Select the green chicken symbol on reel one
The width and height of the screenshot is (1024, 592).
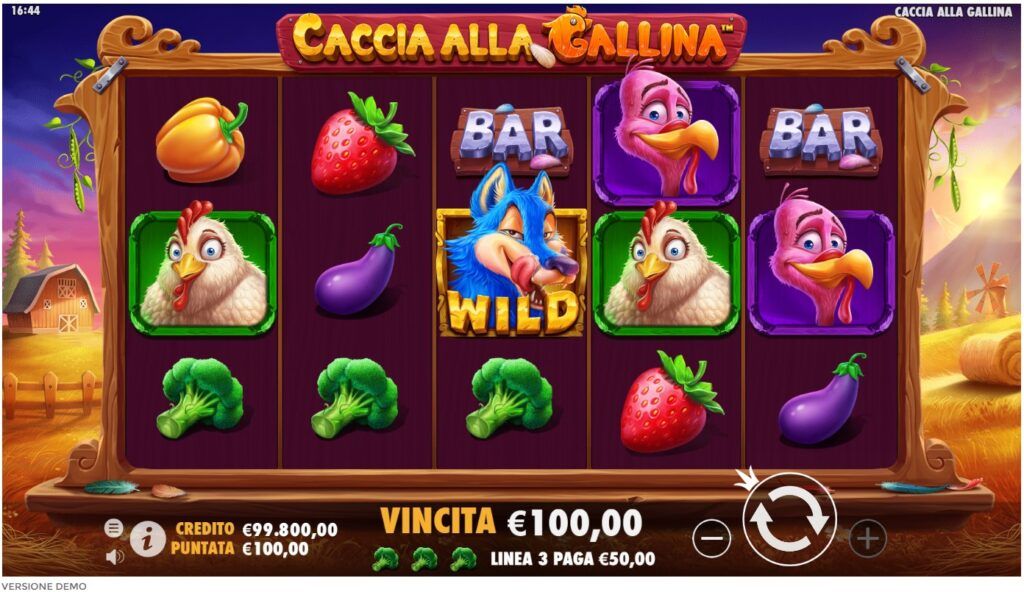pyautogui.click(x=202, y=269)
